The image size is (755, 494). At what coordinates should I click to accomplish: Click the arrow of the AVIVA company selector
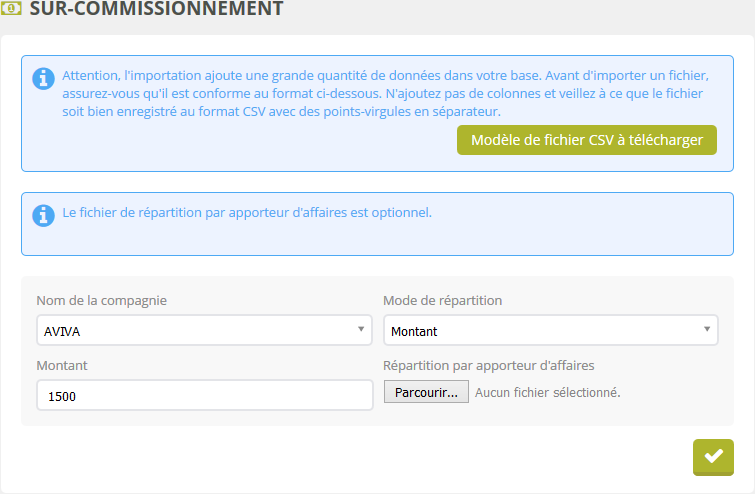click(360, 330)
